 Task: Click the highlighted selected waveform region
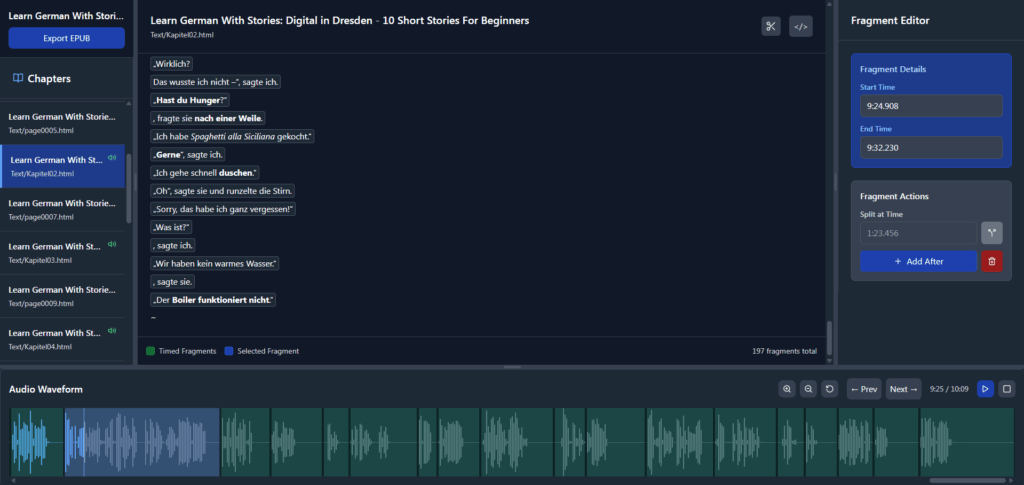point(142,442)
